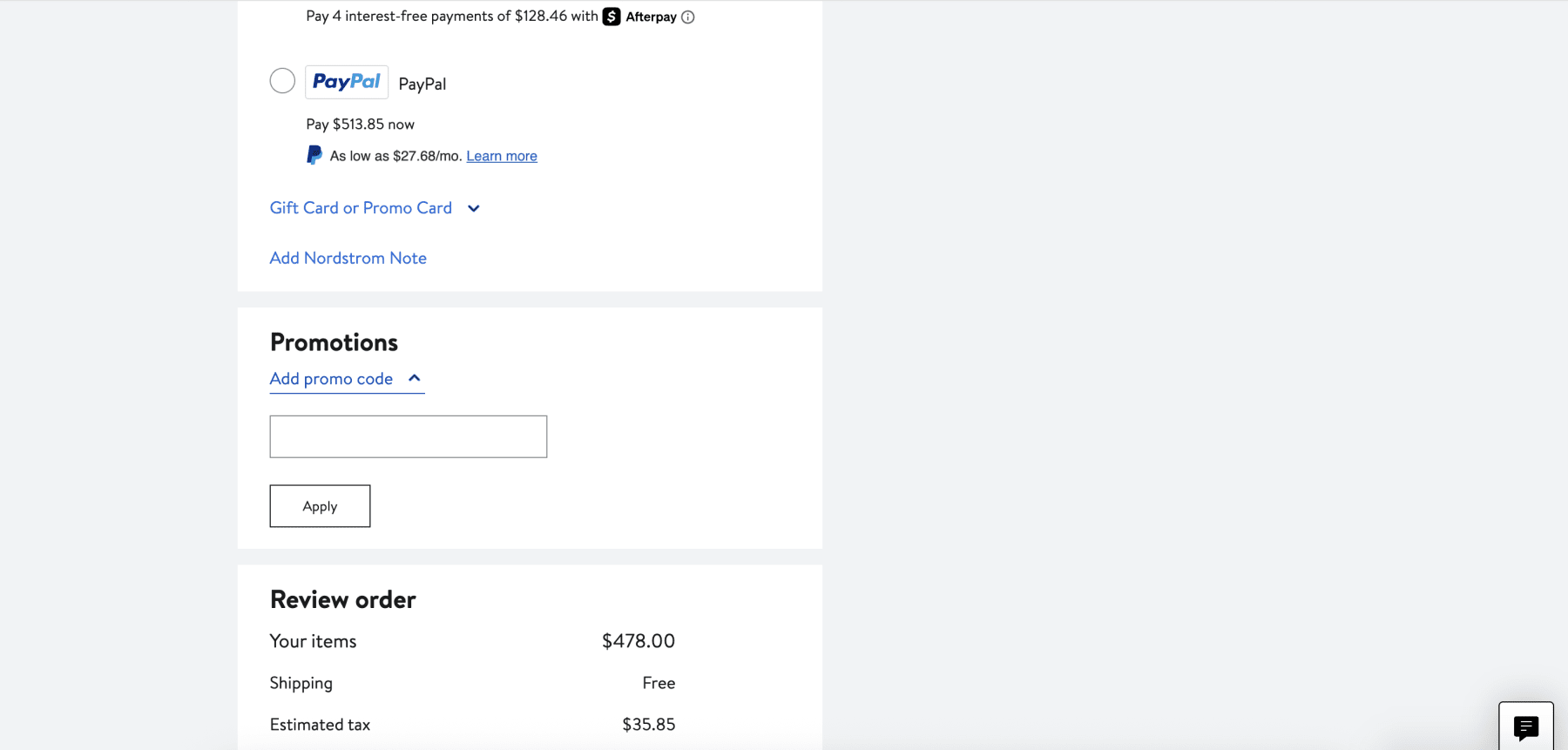Click the Afterpay info icon

[689, 17]
